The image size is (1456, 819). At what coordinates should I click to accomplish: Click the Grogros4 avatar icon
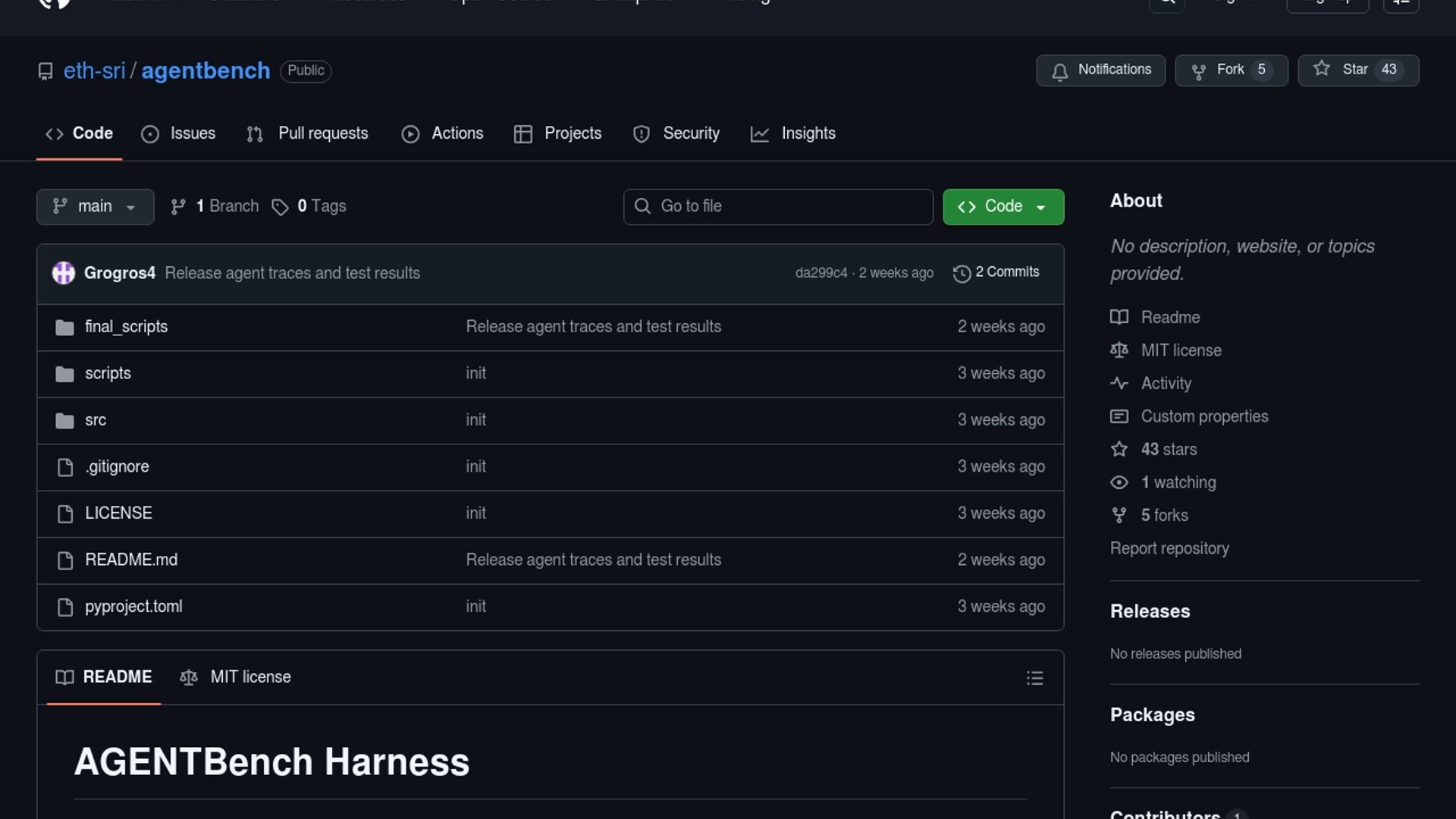tap(64, 273)
